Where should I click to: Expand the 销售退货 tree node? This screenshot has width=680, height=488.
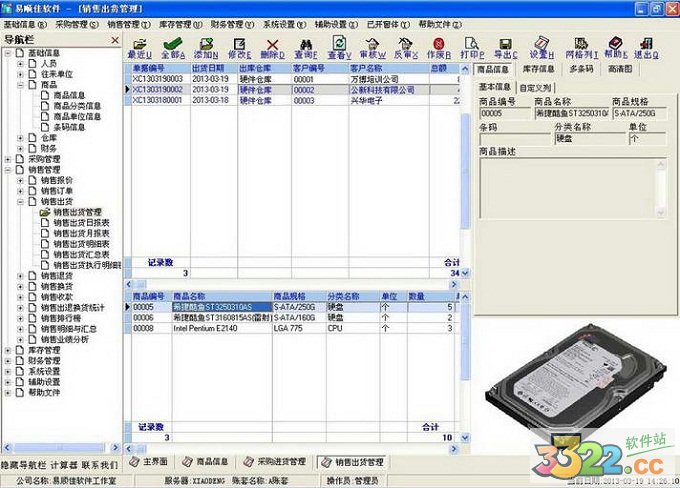pyautogui.click(x=20, y=276)
